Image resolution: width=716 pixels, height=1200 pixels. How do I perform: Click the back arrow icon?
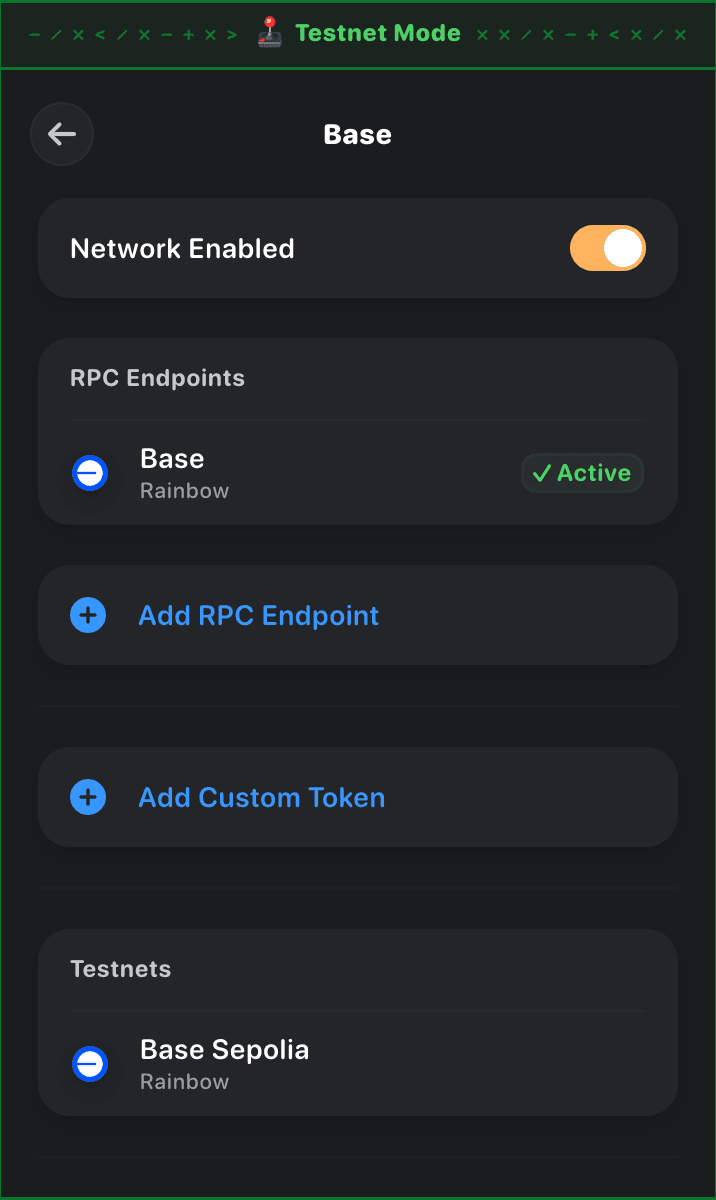tap(61, 134)
